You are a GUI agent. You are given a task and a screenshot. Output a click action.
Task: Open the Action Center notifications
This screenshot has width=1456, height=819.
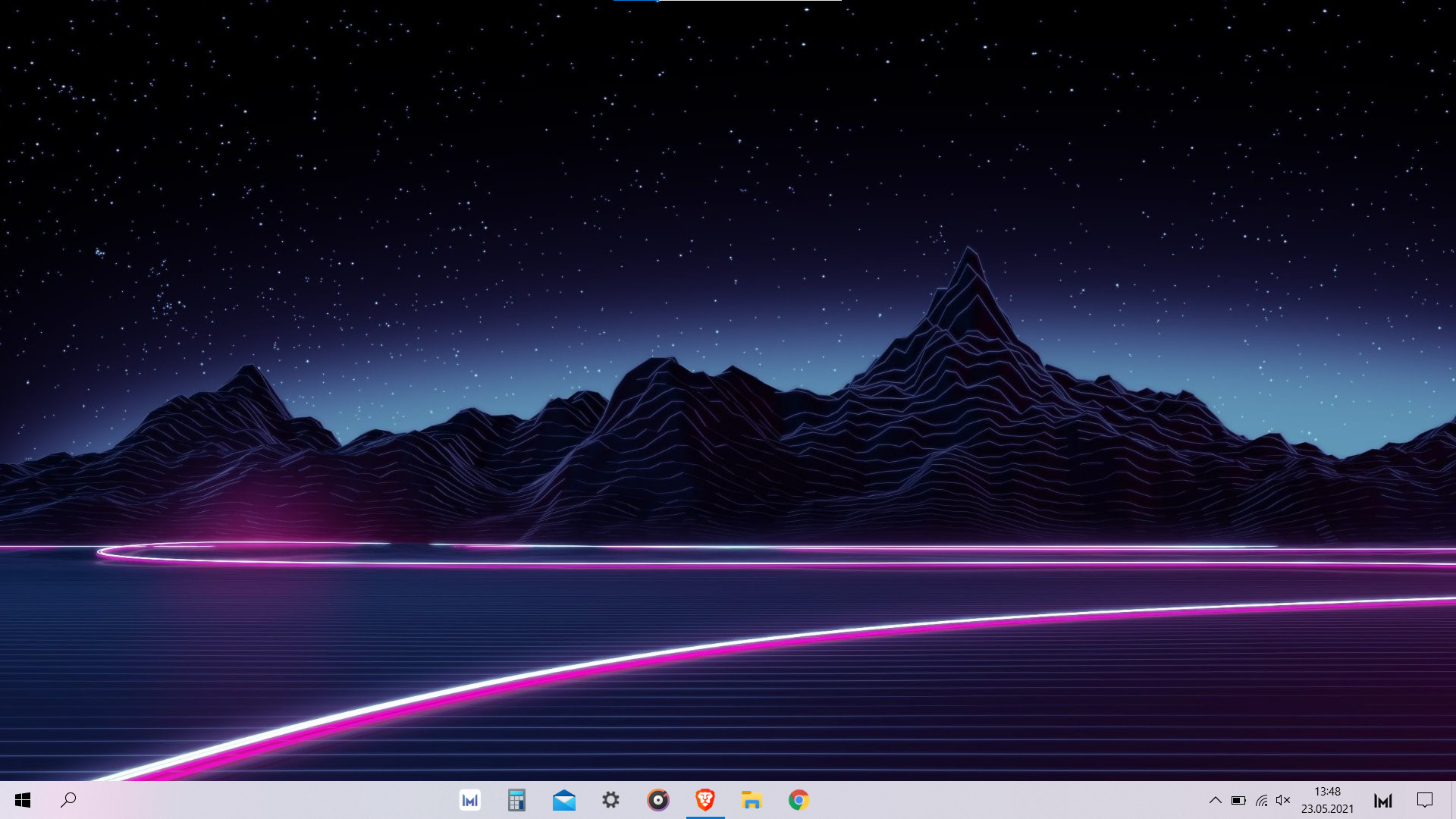(x=1425, y=800)
